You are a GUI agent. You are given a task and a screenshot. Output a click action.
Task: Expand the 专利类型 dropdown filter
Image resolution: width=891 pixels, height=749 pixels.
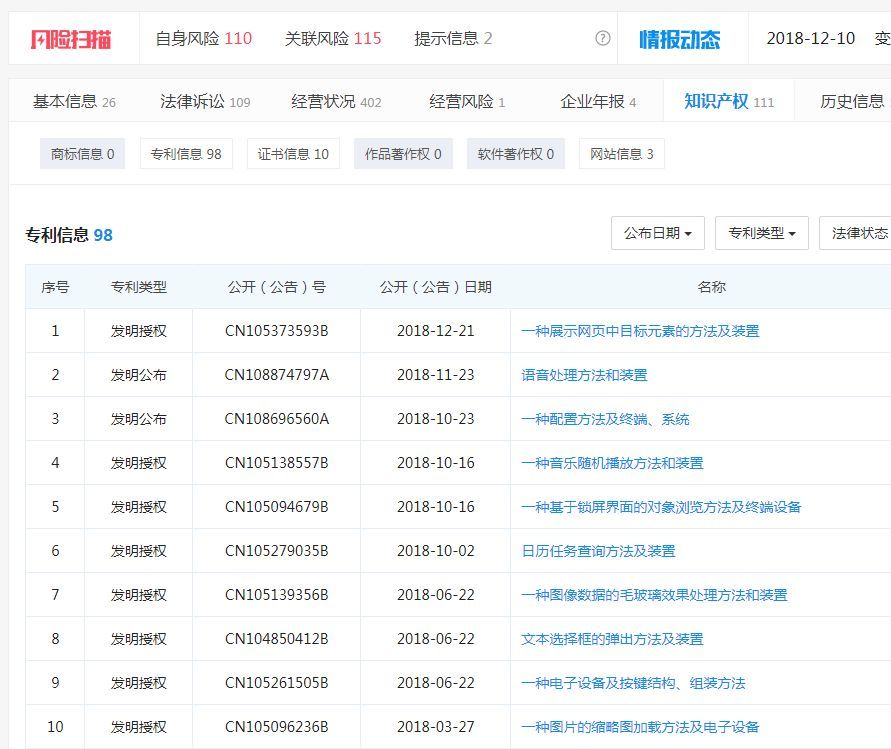tap(761, 233)
